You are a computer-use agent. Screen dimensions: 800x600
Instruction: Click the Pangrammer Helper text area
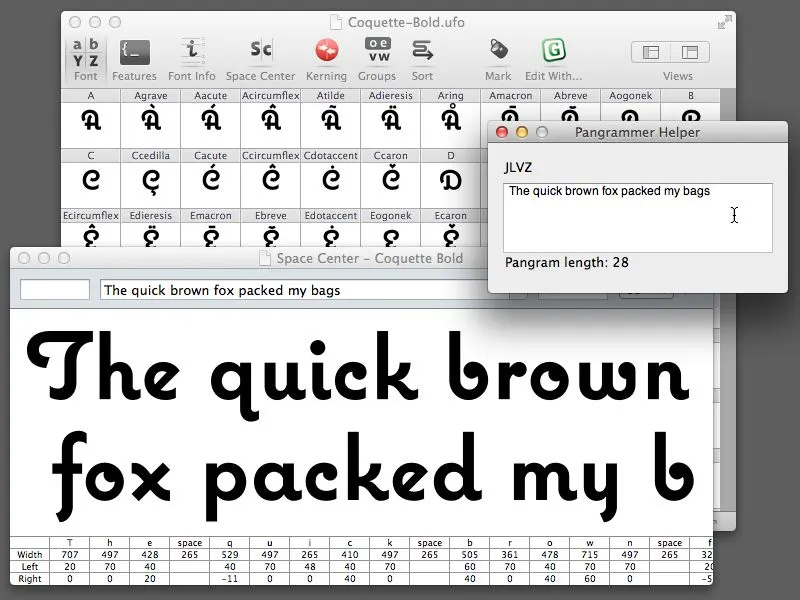[637, 217]
